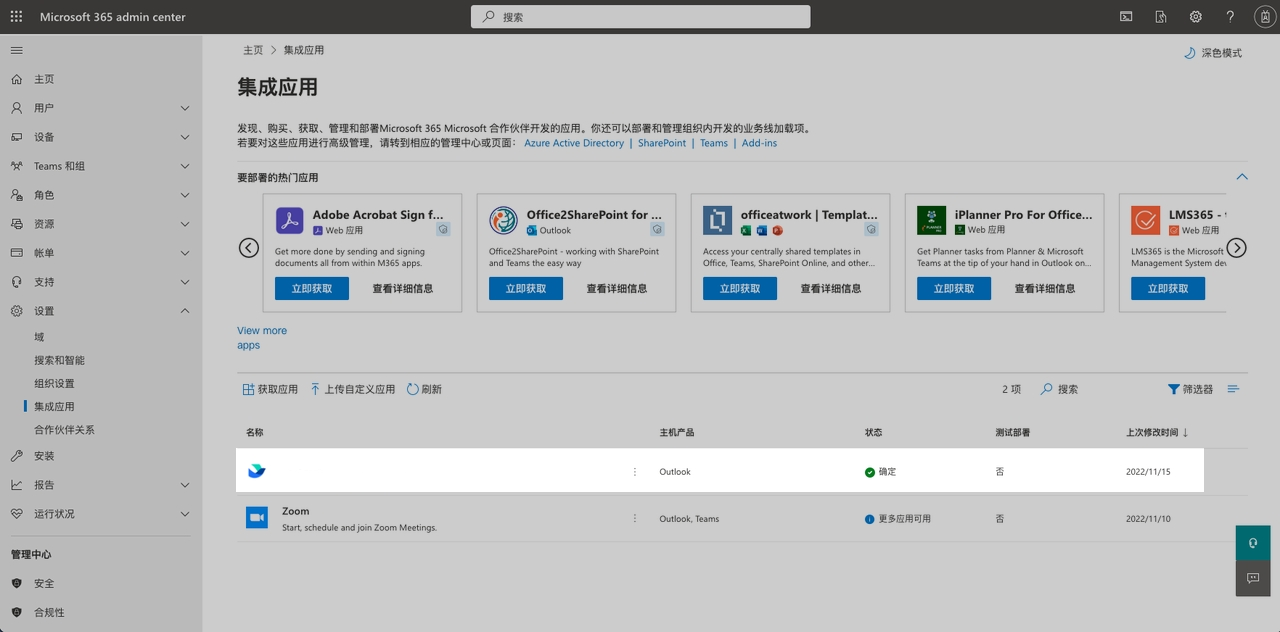
Task: Expand the 用户 navigation section
Action: 185,108
